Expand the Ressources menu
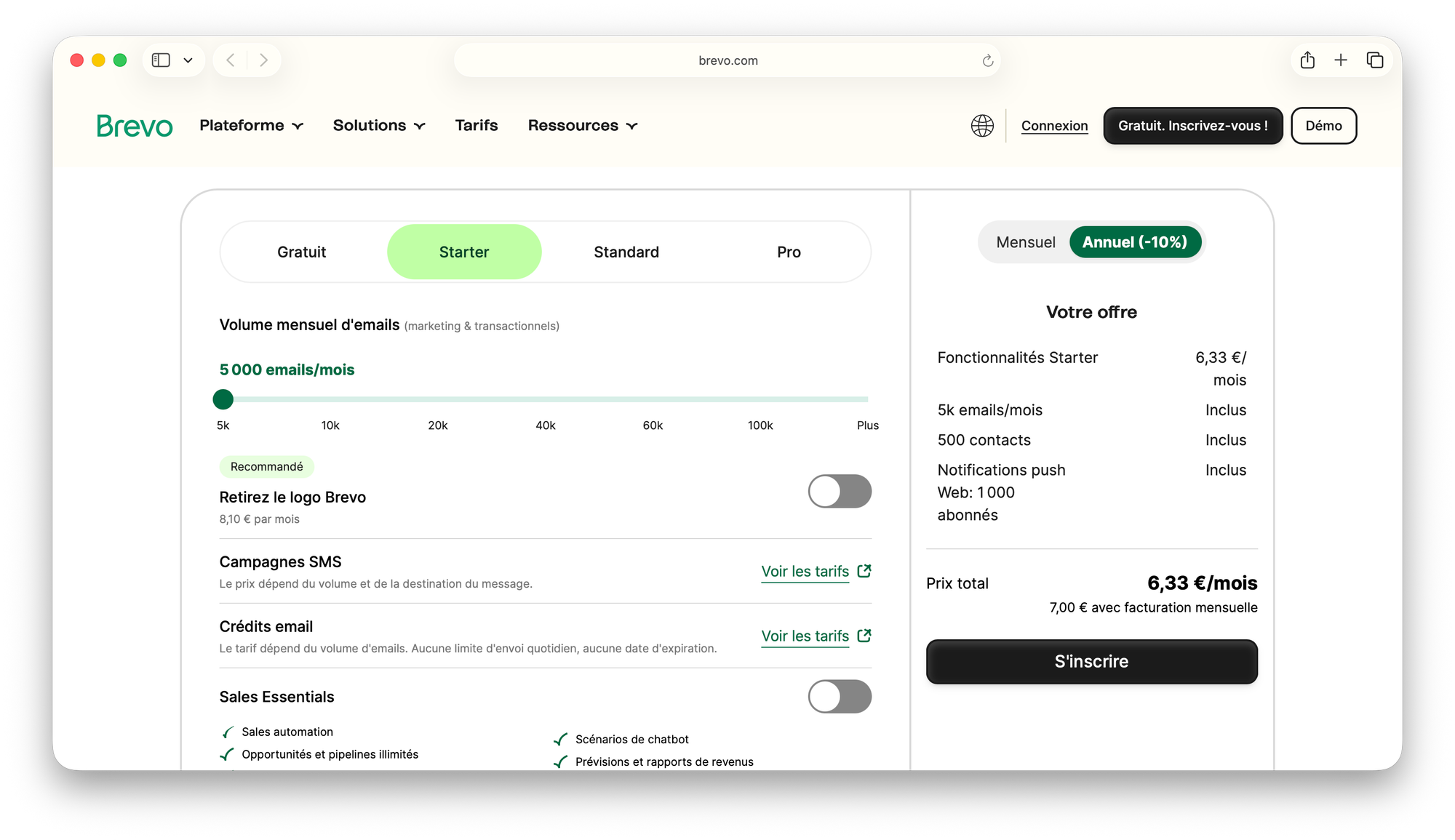The width and height of the screenshot is (1455, 840). pyautogui.click(x=583, y=126)
